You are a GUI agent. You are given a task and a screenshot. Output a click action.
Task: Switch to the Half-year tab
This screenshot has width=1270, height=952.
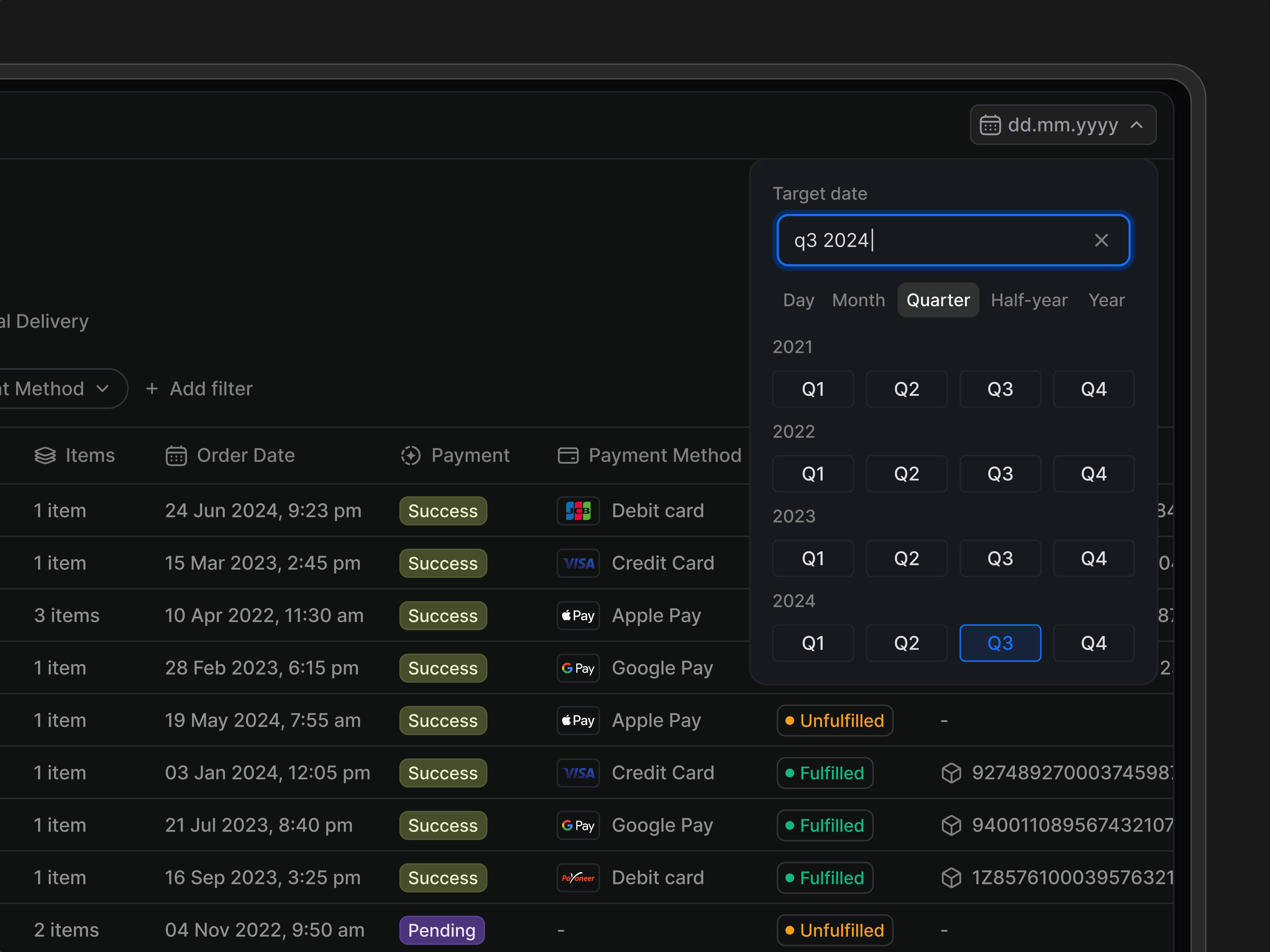1029,300
